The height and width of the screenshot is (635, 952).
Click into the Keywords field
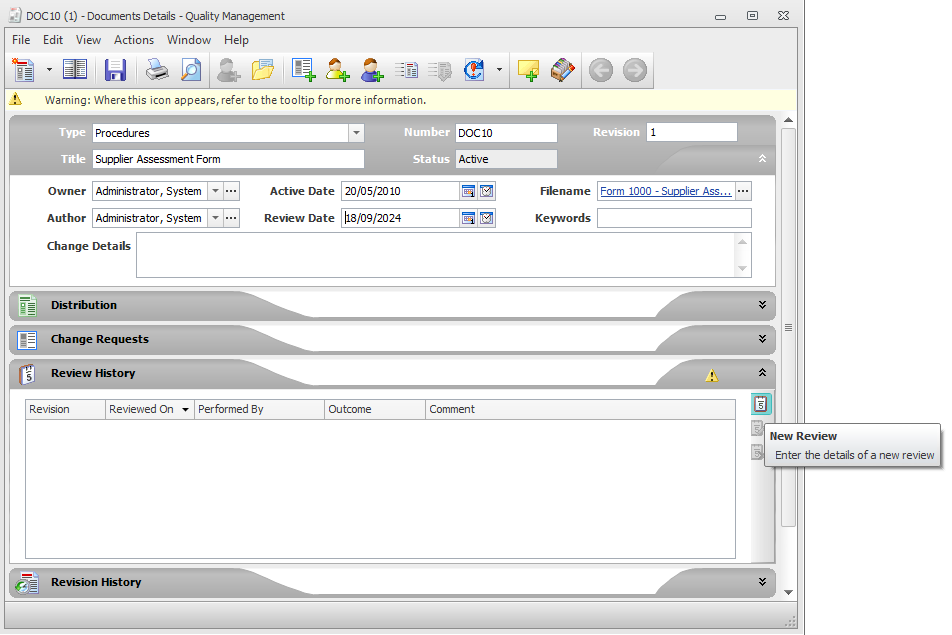pyautogui.click(x=673, y=218)
